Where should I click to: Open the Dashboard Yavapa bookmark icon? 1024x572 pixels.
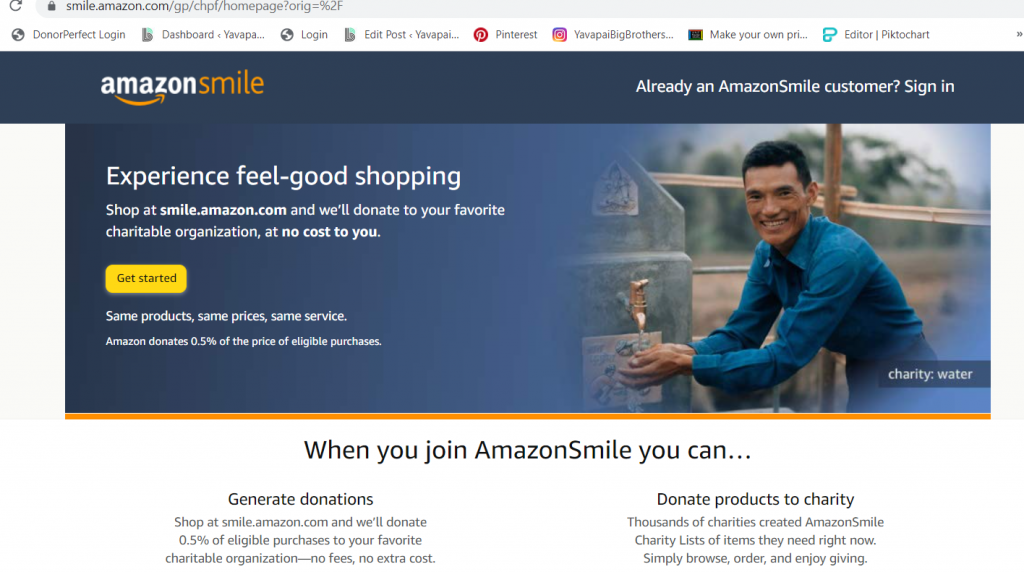point(148,35)
